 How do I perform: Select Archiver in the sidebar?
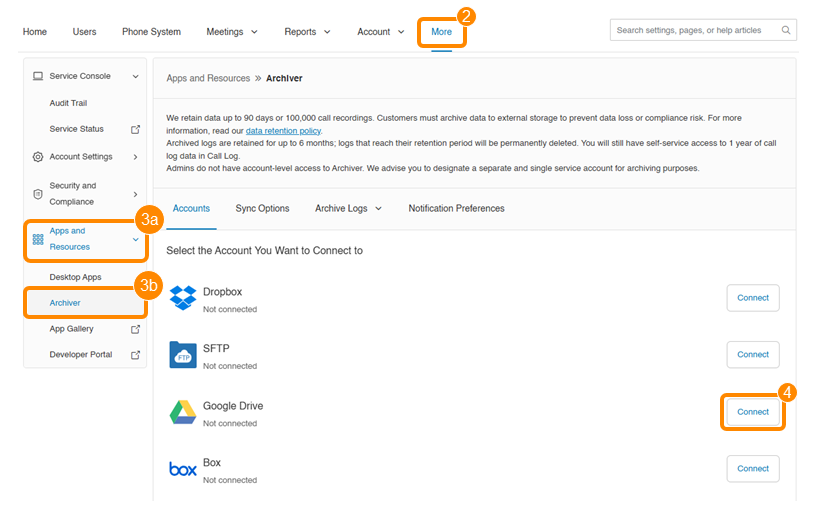click(x=65, y=303)
